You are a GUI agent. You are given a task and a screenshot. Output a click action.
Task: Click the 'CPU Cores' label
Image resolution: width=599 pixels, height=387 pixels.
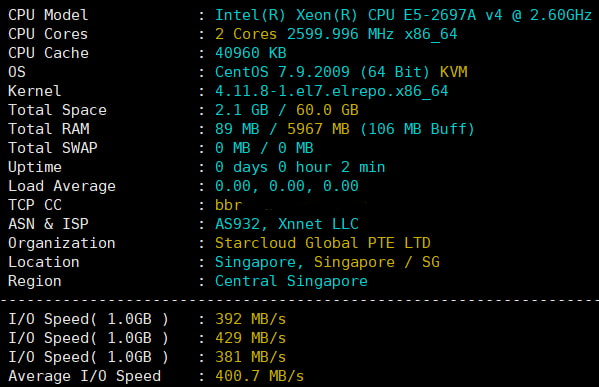tap(48, 34)
